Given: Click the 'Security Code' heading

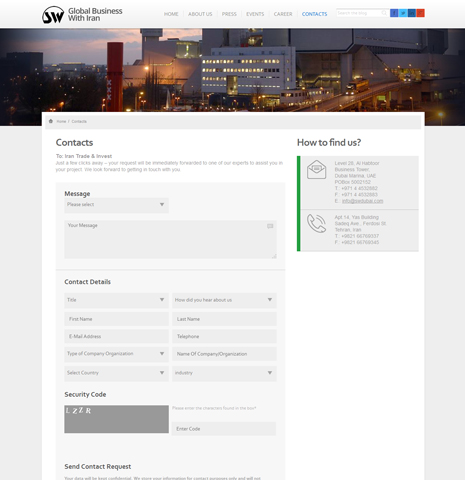Looking at the screenshot, I should (x=85, y=394).
